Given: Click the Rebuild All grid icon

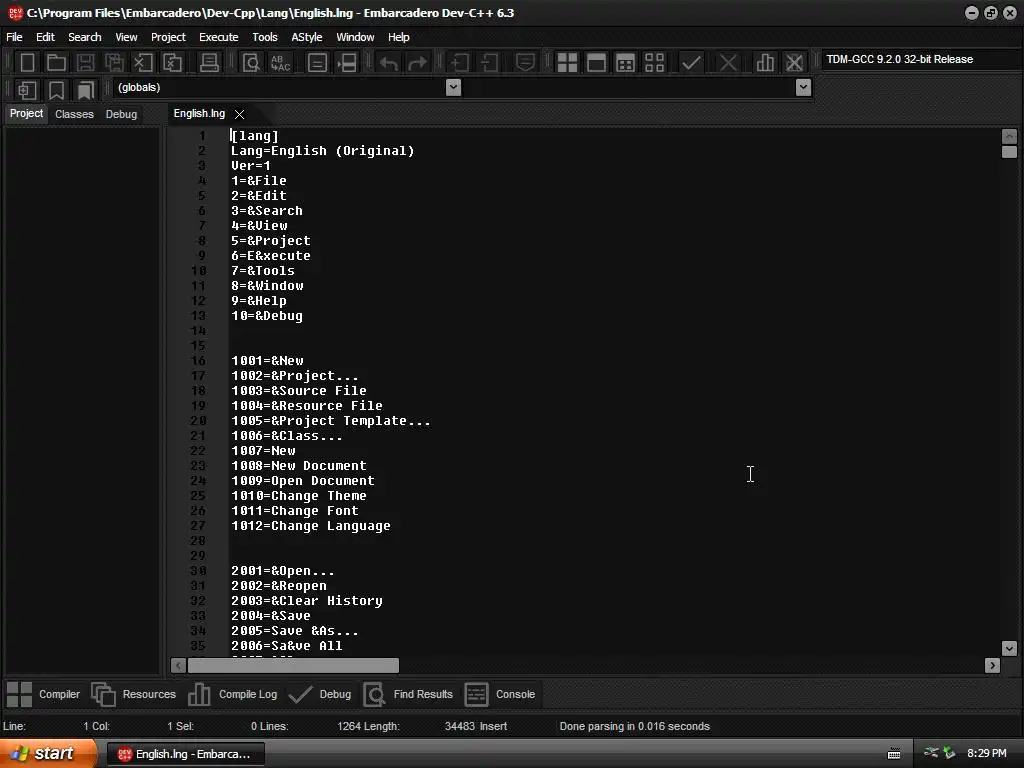Looking at the screenshot, I should [654, 63].
